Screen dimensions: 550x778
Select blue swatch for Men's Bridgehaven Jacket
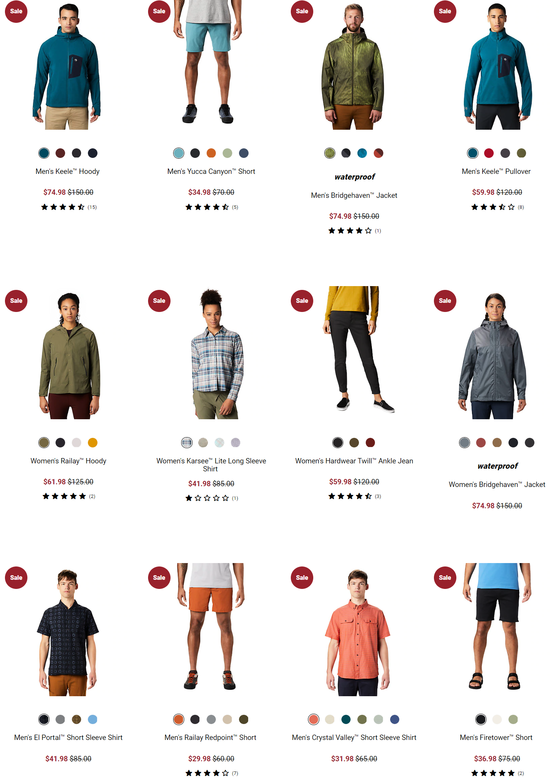(362, 153)
